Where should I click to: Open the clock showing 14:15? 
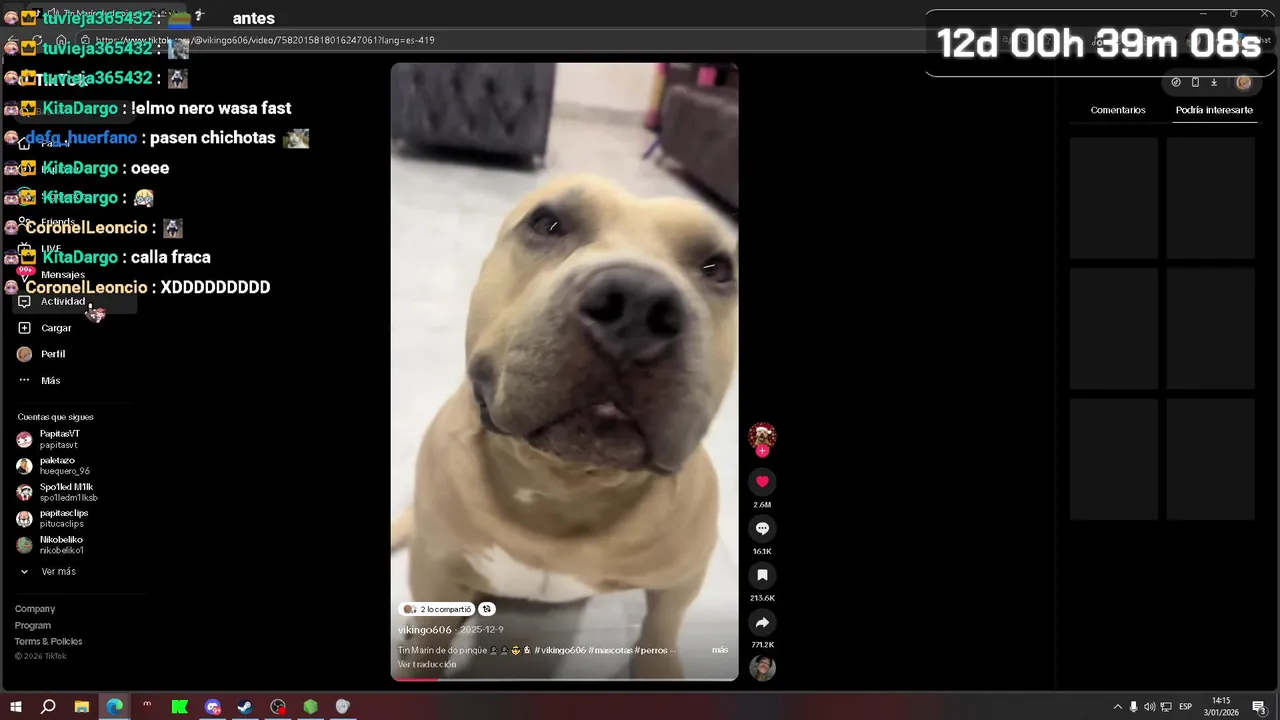click(1221, 707)
